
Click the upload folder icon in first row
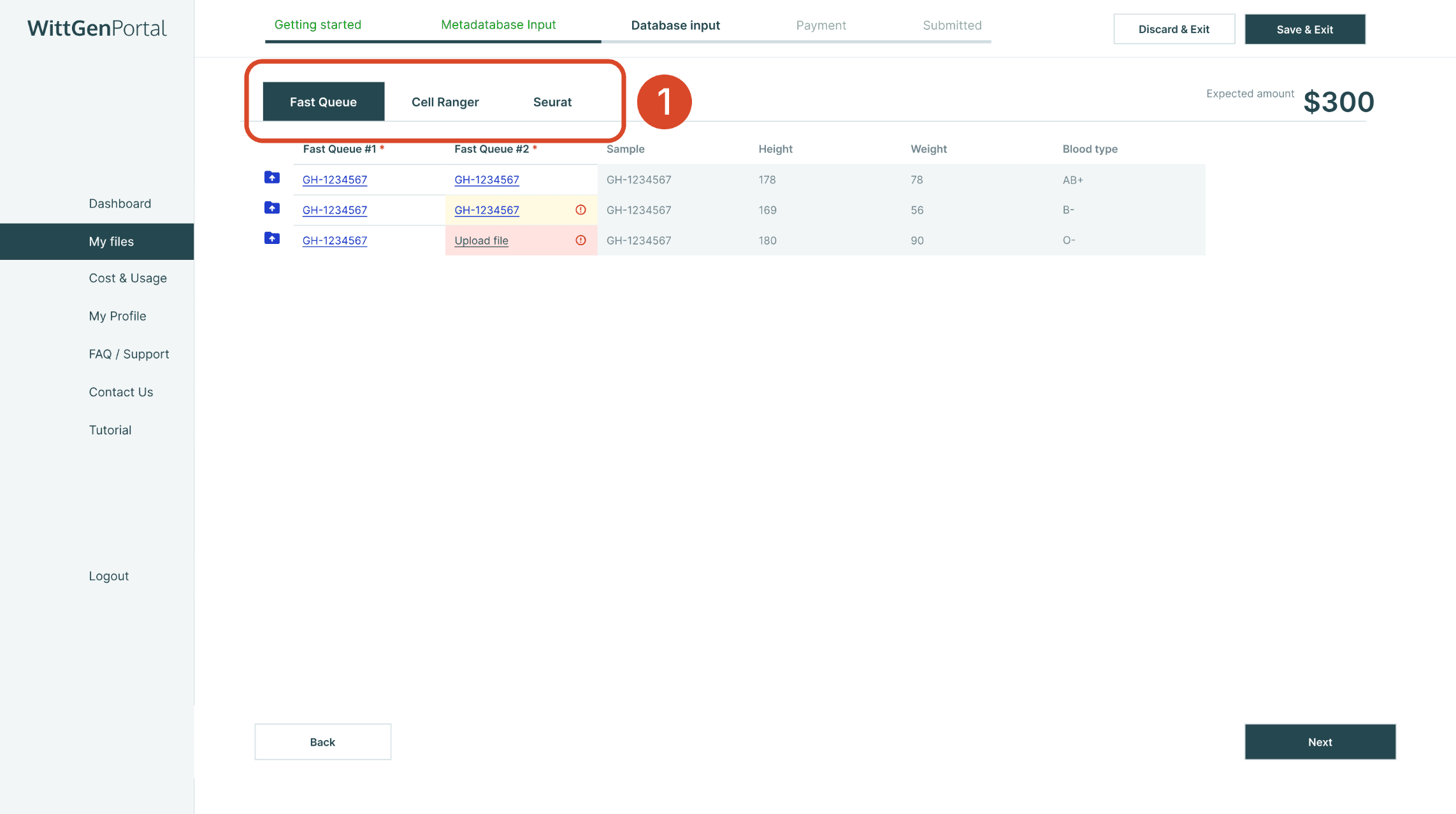tap(272, 178)
